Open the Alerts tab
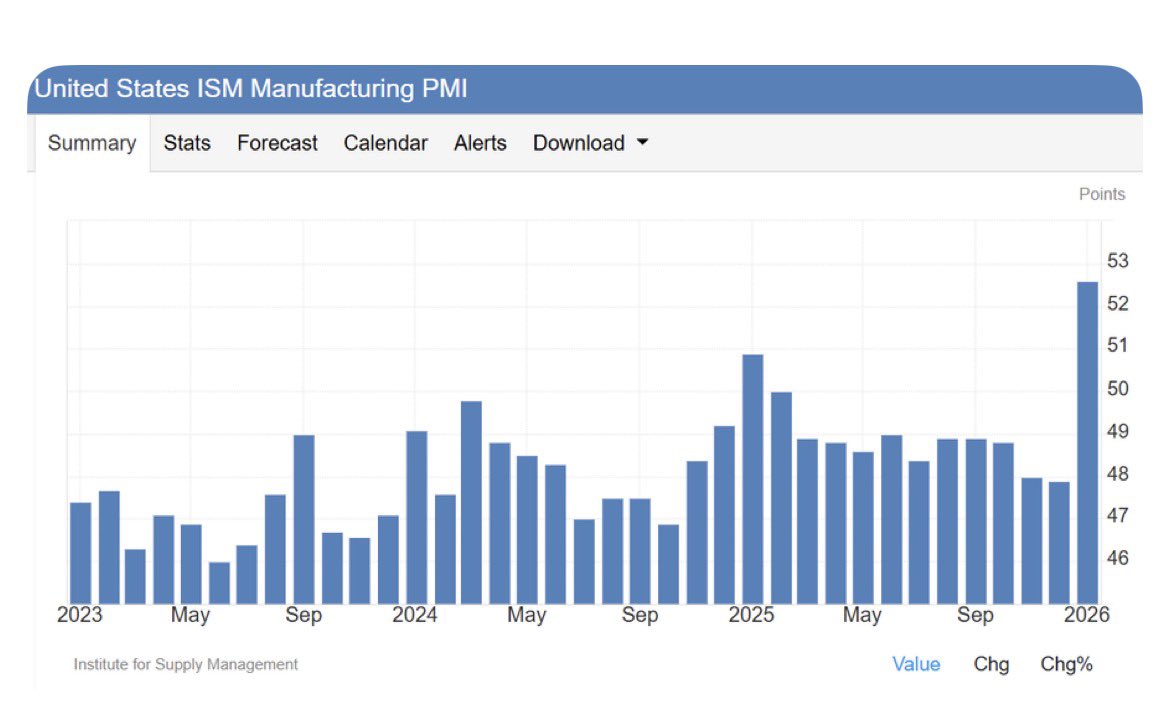Screen dimensions: 1170x723 pos(479,143)
